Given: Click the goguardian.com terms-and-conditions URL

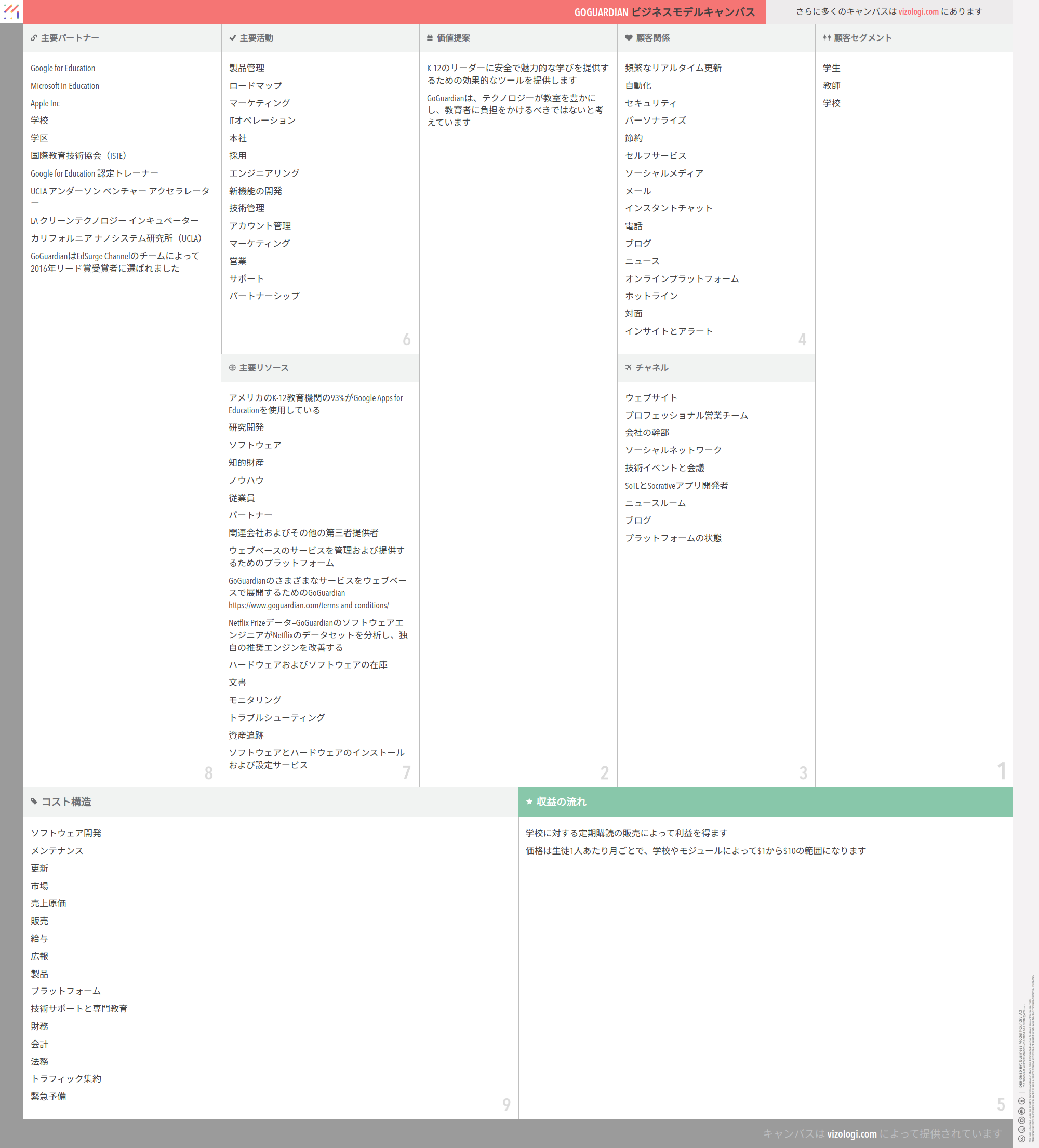Looking at the screenshot, I should click(309, 605).
